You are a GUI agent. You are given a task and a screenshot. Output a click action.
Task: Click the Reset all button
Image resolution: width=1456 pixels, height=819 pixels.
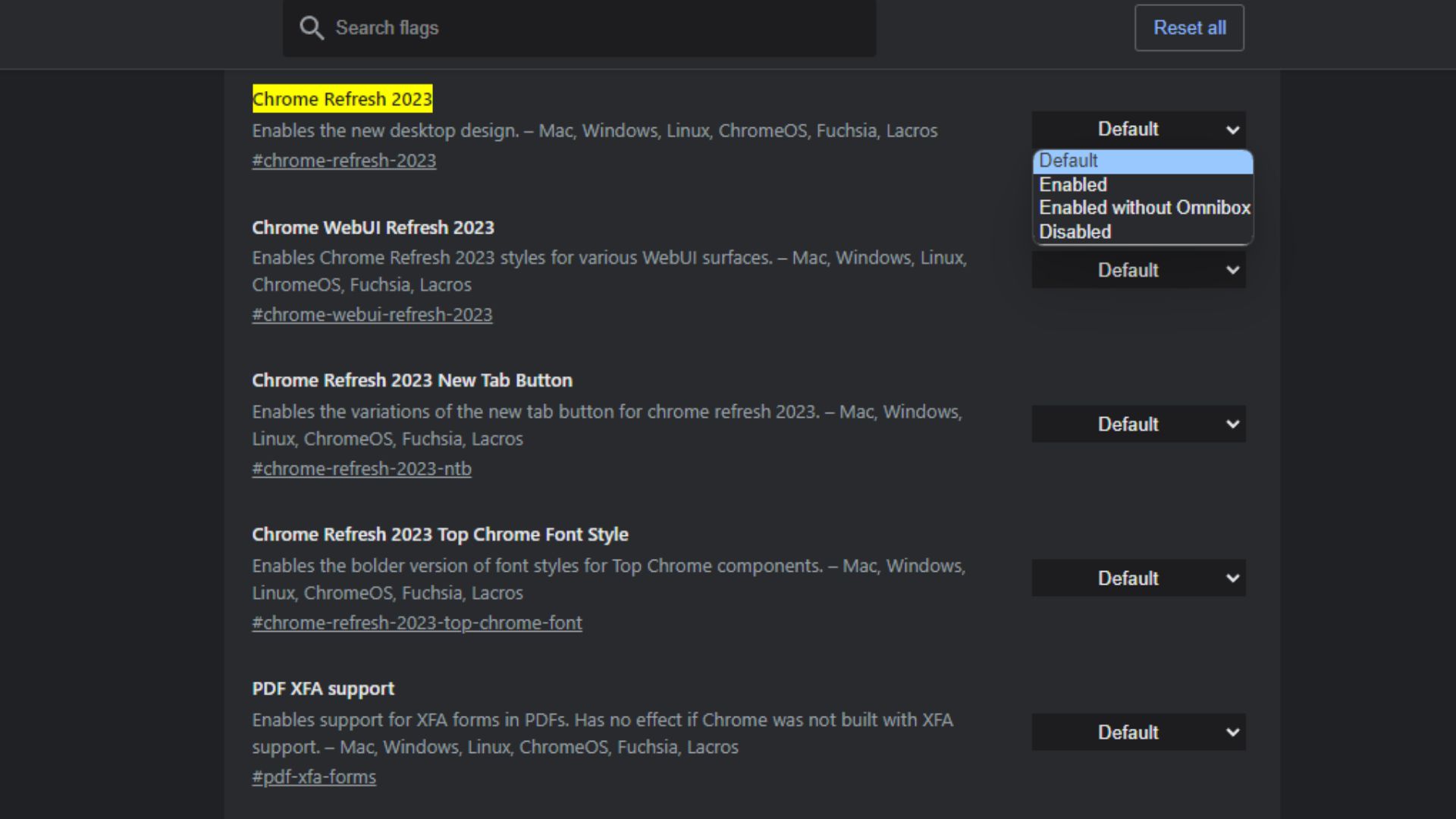1189,28
